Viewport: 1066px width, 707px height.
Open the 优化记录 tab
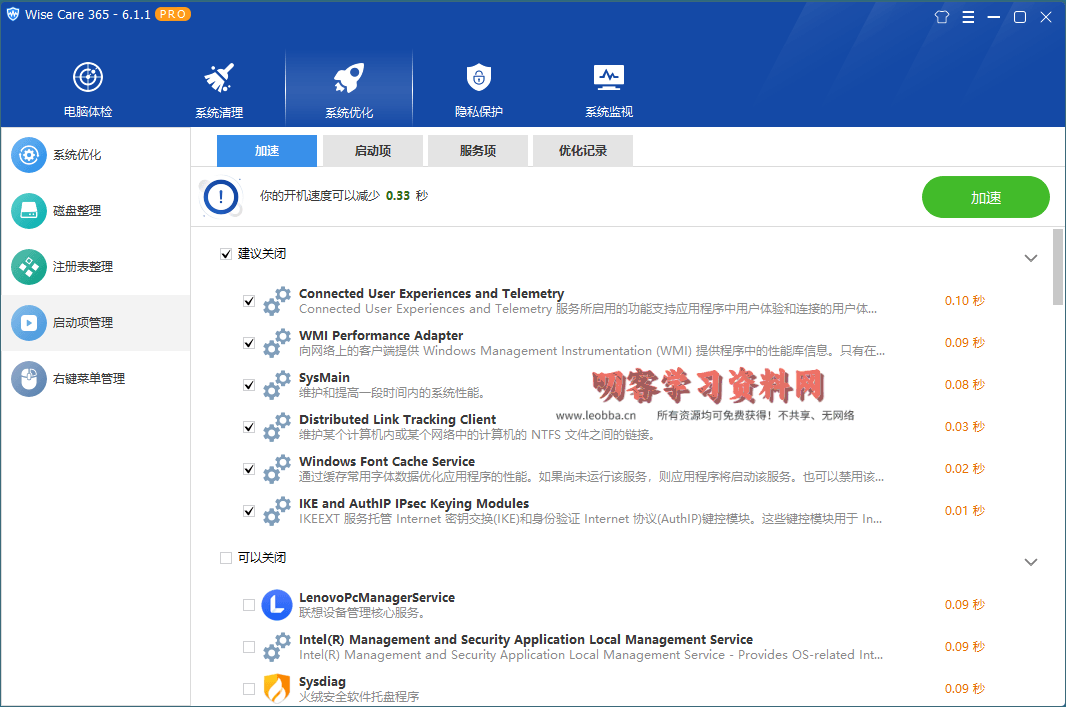(582, 150)
